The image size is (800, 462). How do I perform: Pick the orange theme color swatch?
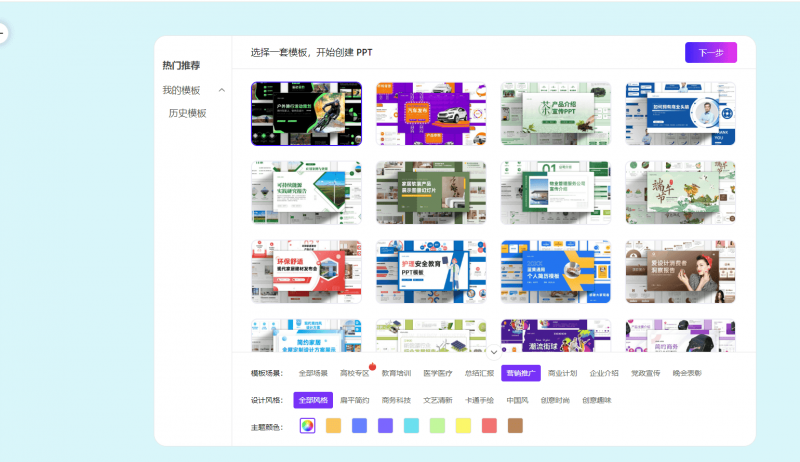[333, 426]
